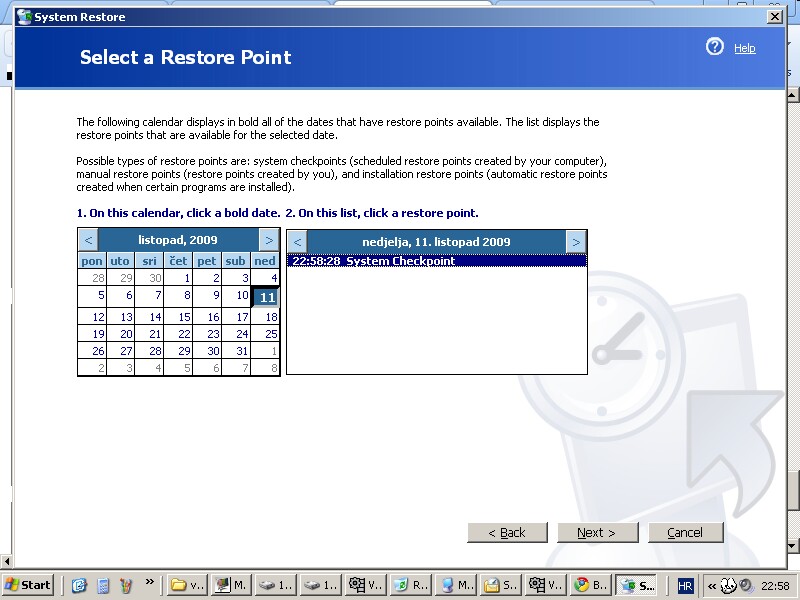Click the 'ned' weekday header
Image resolution: width=800 pixels, height=600 pixels.
coord(265,261)
